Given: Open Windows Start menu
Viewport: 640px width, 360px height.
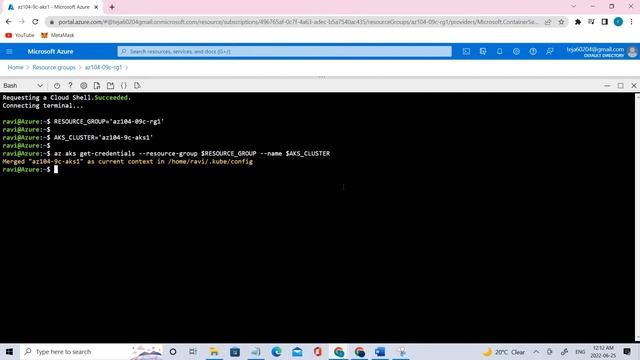Looking at the screenshot, I should click(x=9, y=352).
